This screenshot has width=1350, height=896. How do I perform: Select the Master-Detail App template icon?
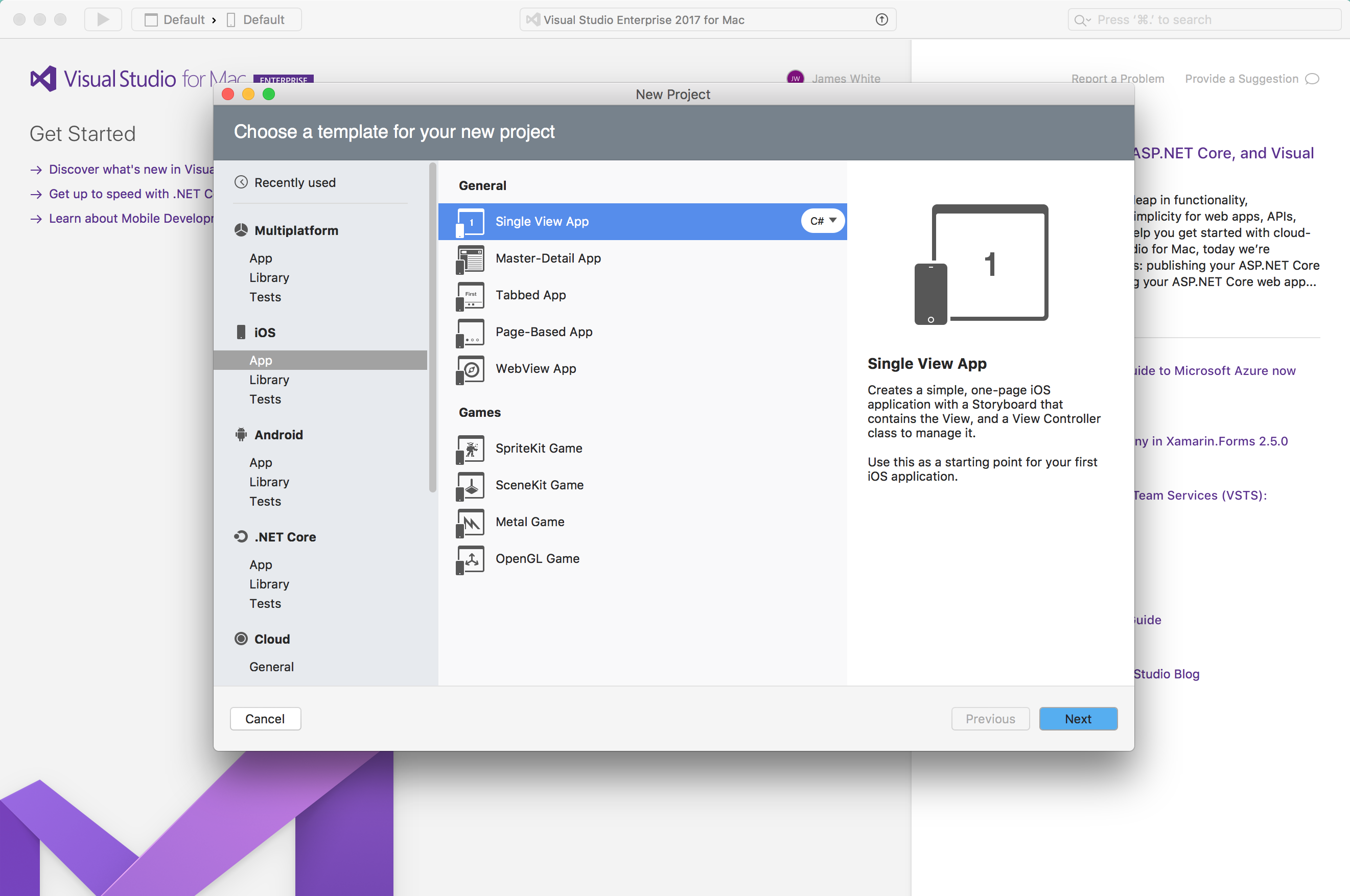470,259
